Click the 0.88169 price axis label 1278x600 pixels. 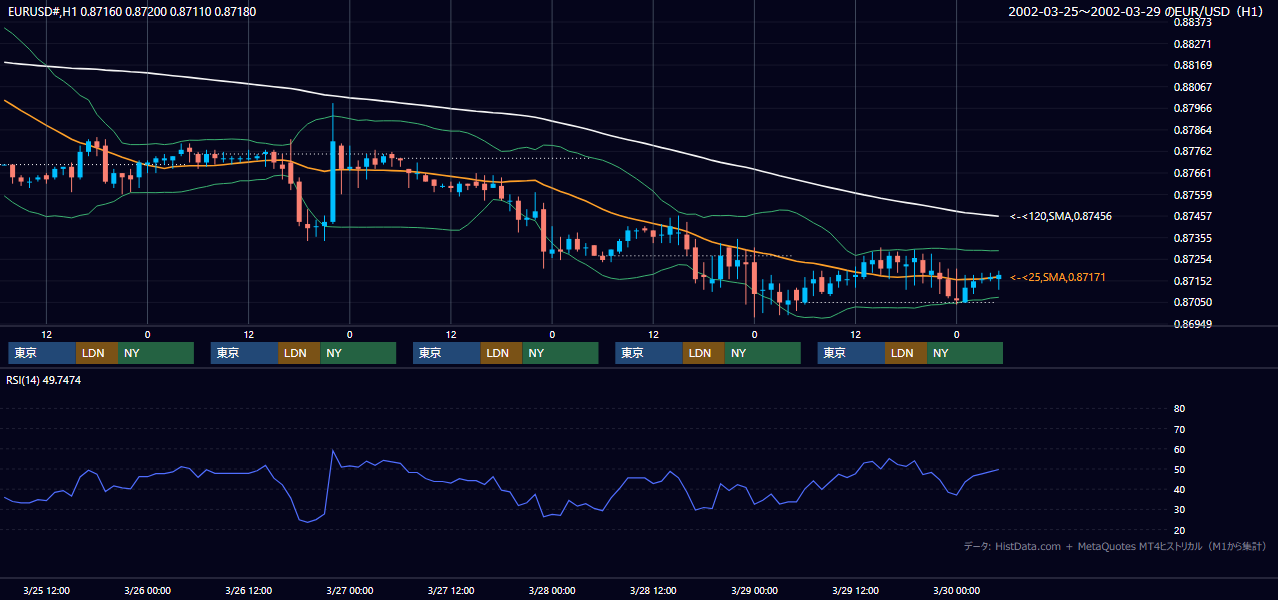coord(1192,66)
